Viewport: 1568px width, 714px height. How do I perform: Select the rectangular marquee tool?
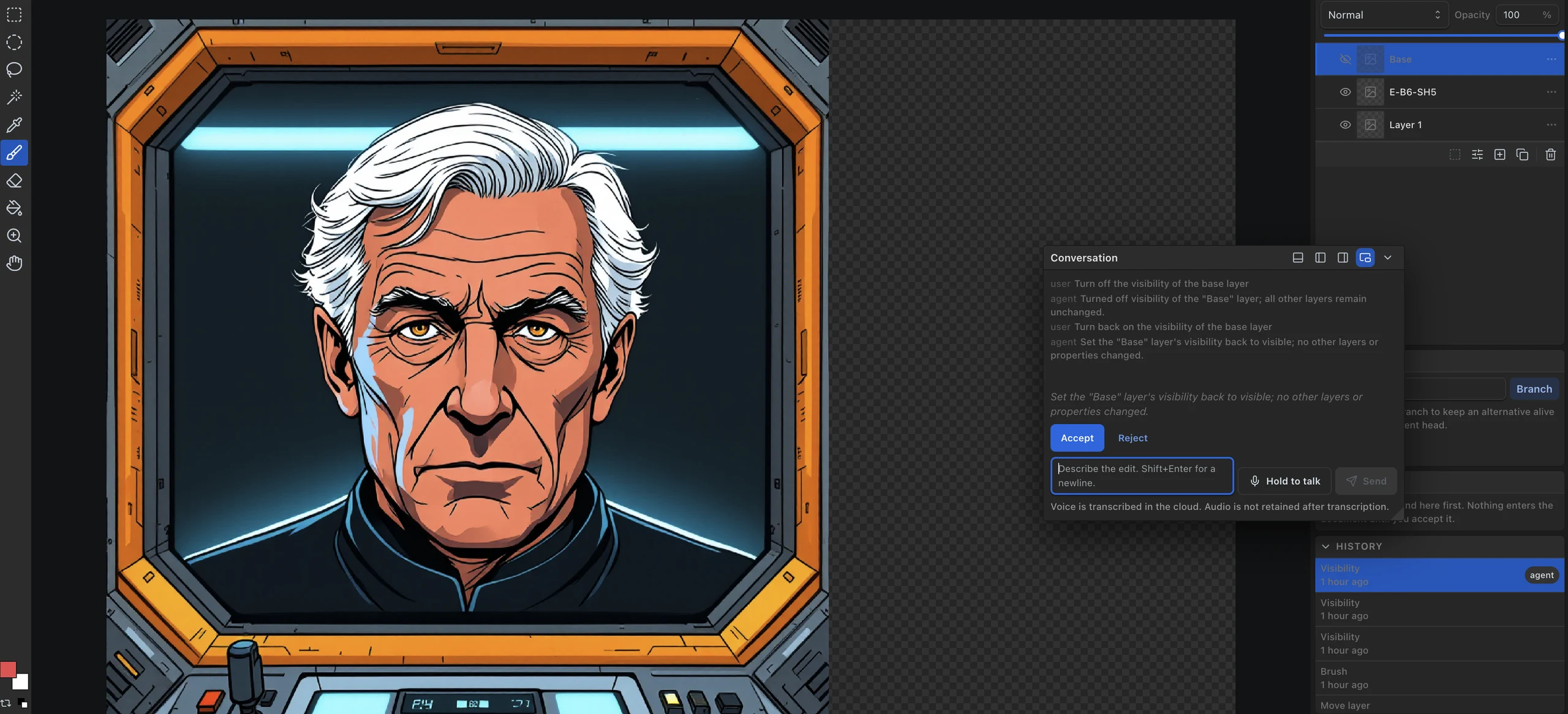(14, 15)
